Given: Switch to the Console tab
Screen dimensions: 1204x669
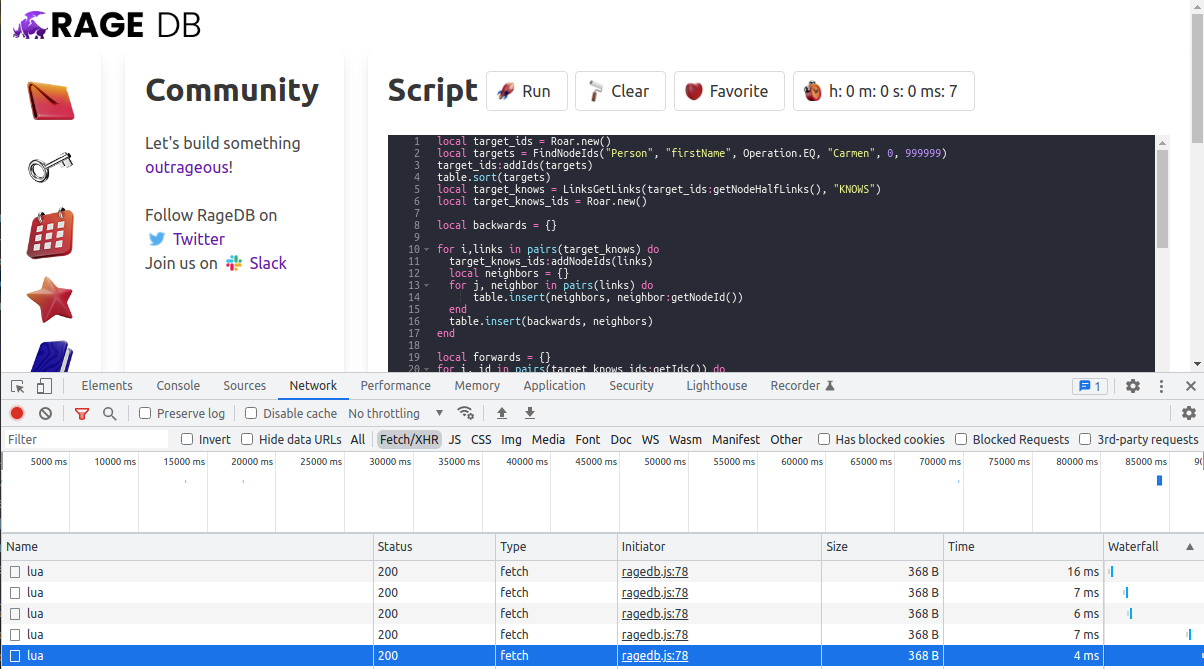Looking at the screenshot, I should pos(178,386).
